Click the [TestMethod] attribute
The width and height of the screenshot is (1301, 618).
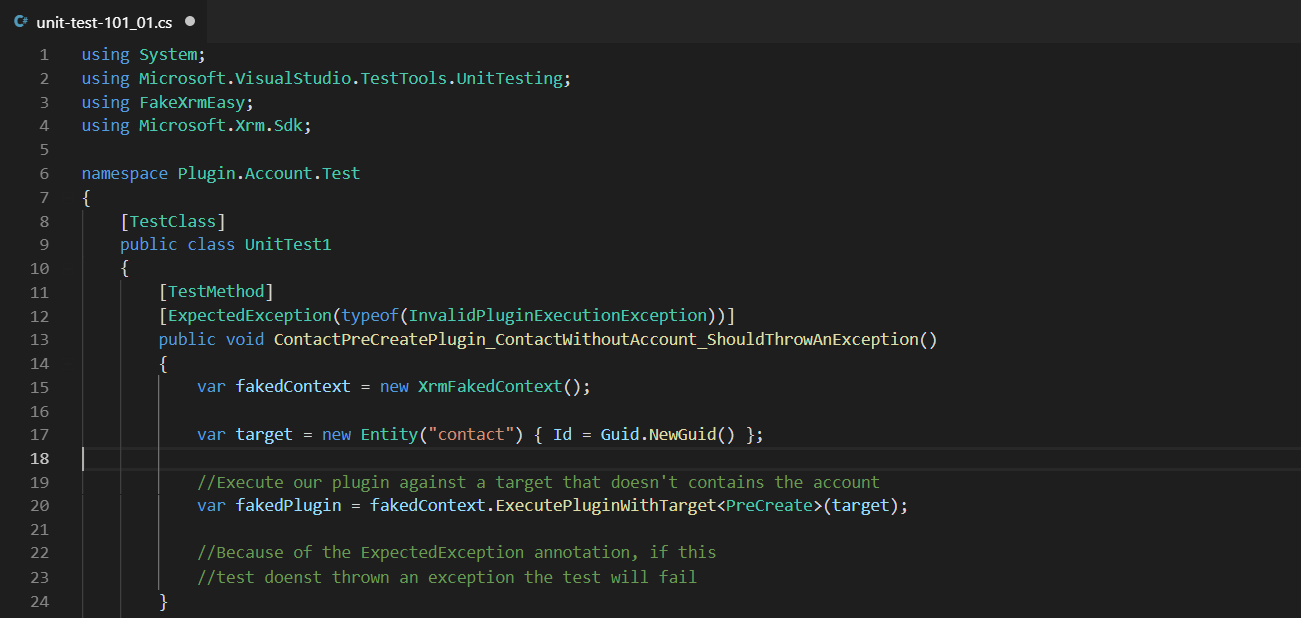tap(216, 292)
